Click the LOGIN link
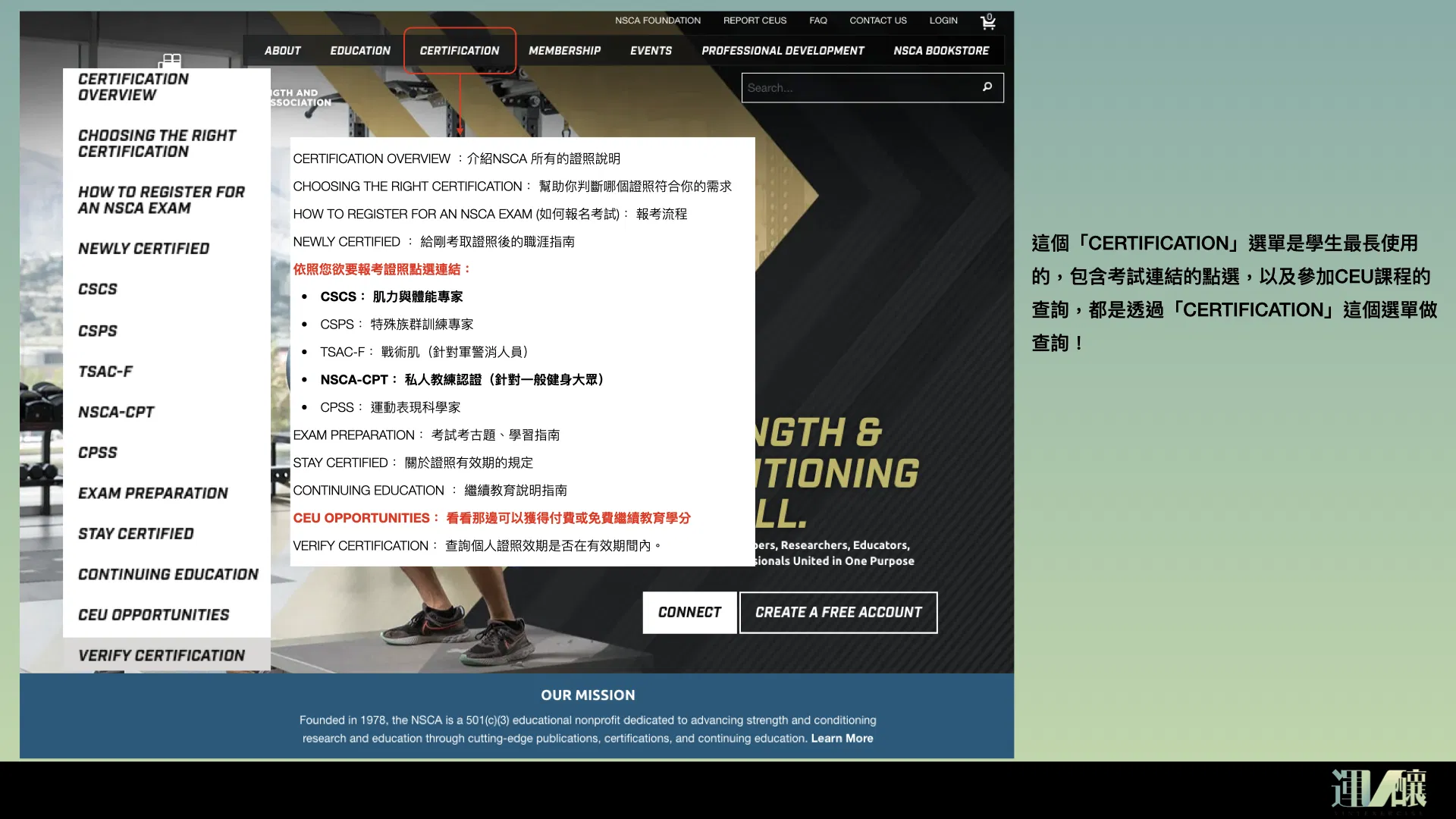Image resolution: width=1456 pixels, height=819 pixels. click(943, 20)
